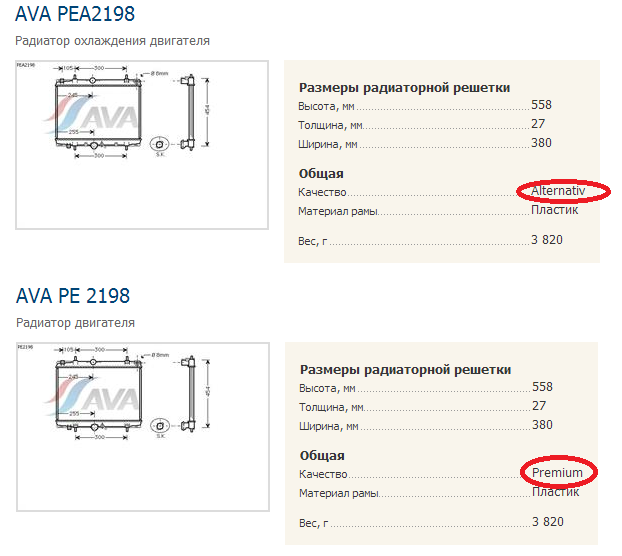Open the AVA PE 2198 product title

73,296
